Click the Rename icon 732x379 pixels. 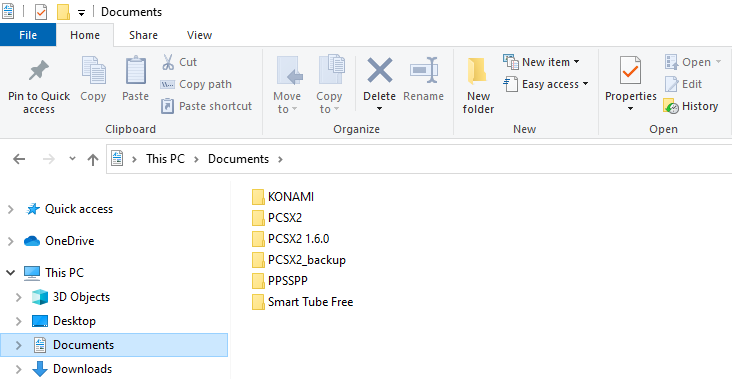point(424,70)
